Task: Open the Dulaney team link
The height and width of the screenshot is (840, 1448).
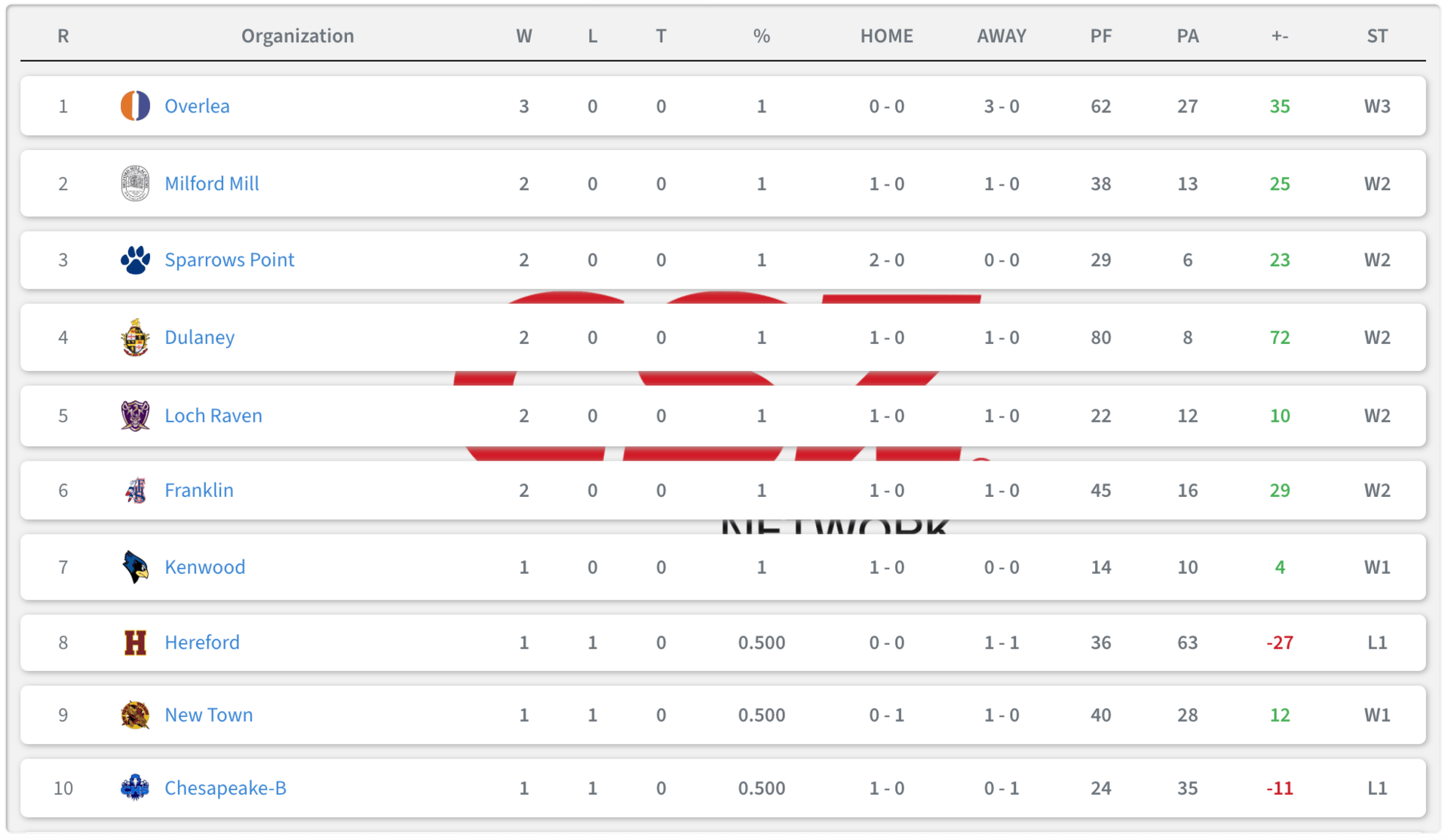Action: tap(199, 338)
